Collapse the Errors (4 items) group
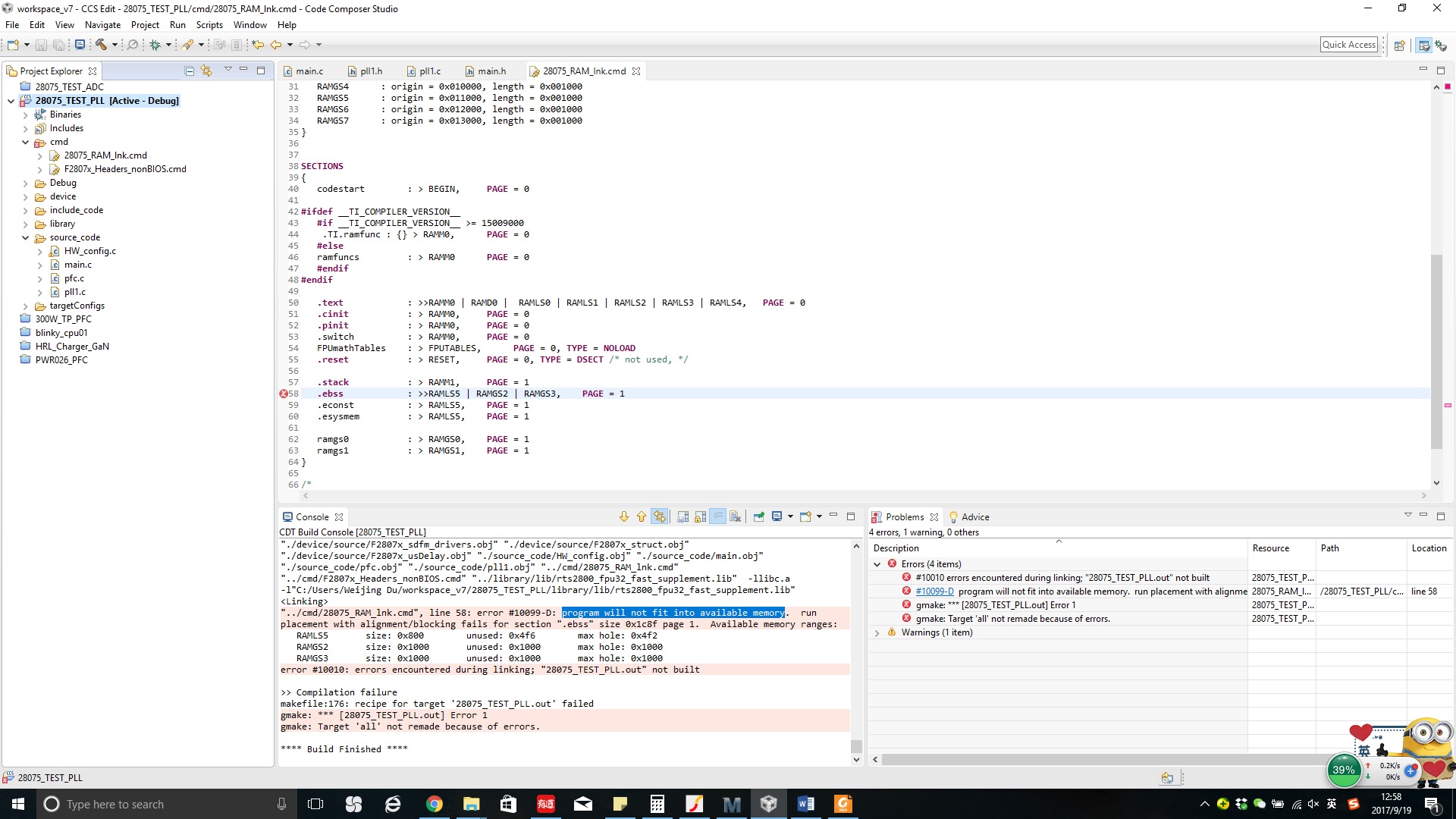Screen dimensions: 1456x819 (x=877, y=564)
